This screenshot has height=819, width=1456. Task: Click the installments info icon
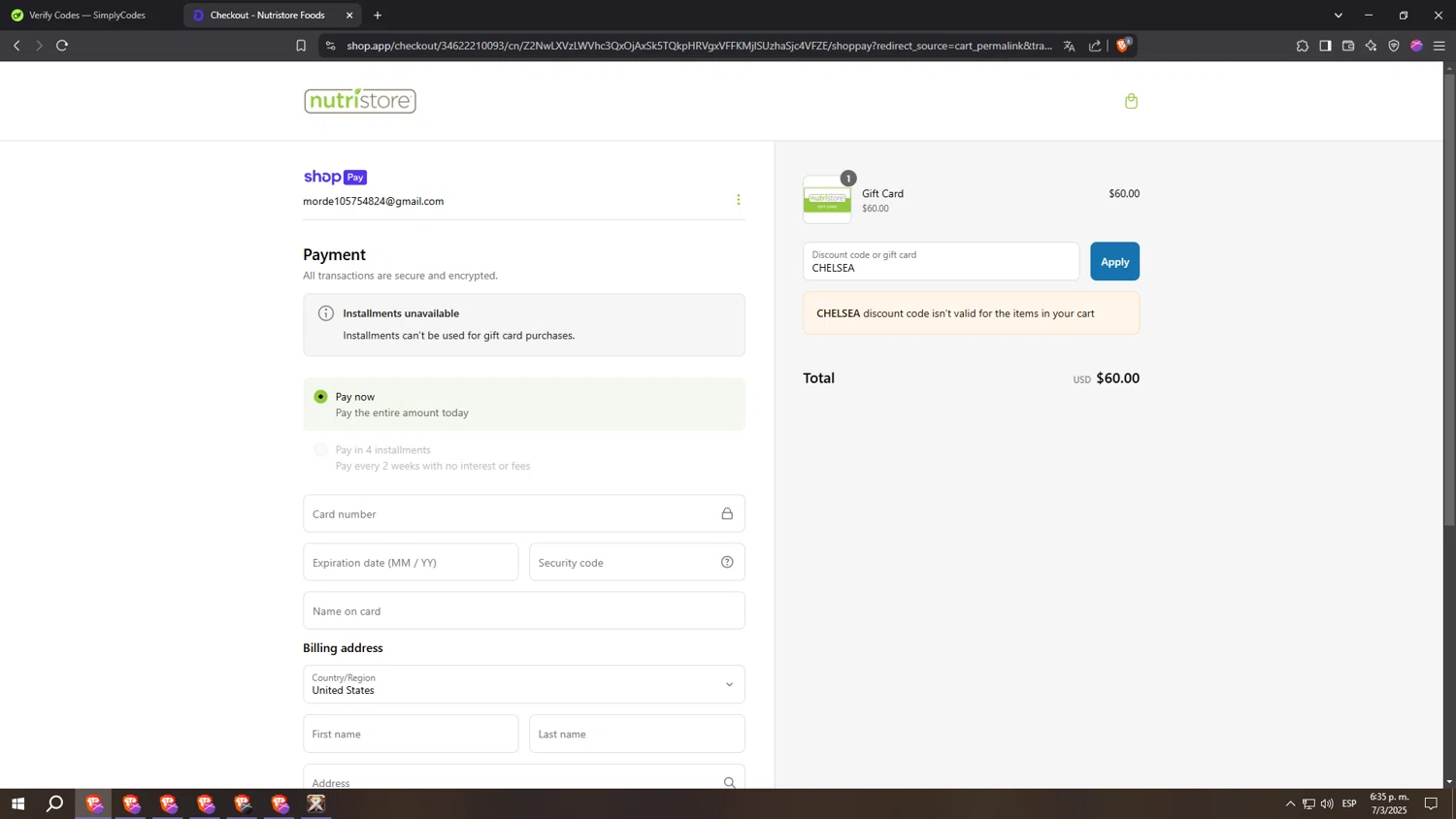[x=326, y=313]
